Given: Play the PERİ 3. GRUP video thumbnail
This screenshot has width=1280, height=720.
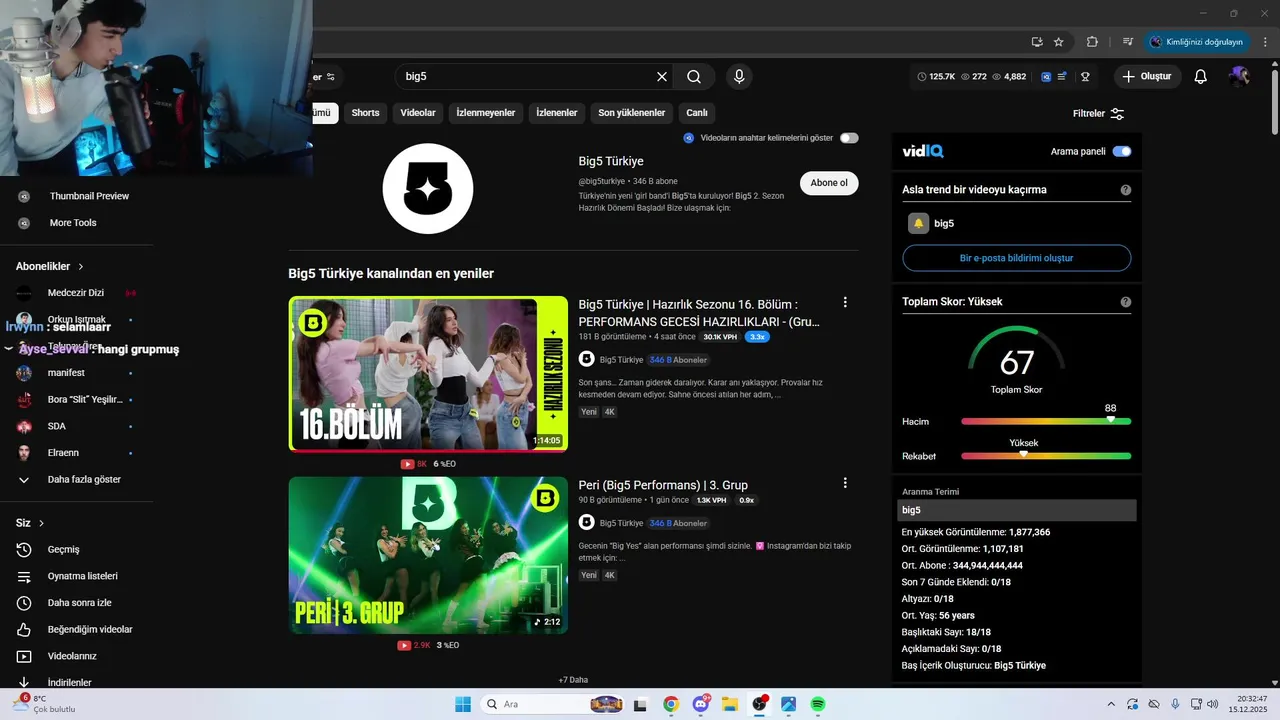Looking at the screenshot, I should pyautogui.click(x=428, y=555).
